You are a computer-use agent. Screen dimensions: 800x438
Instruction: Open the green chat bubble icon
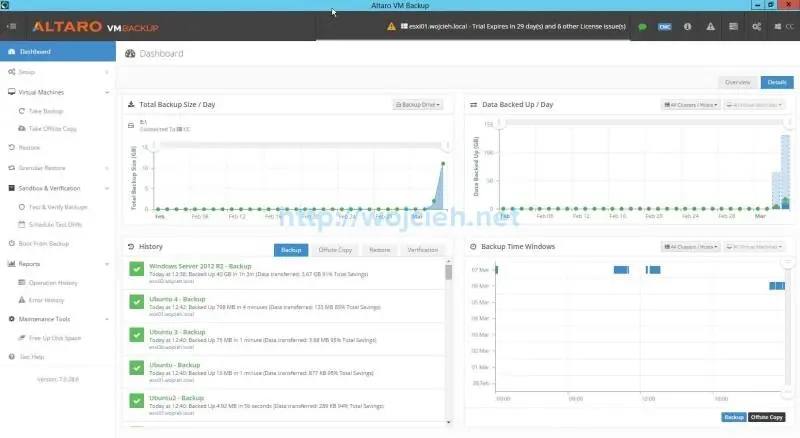point(642,27)
